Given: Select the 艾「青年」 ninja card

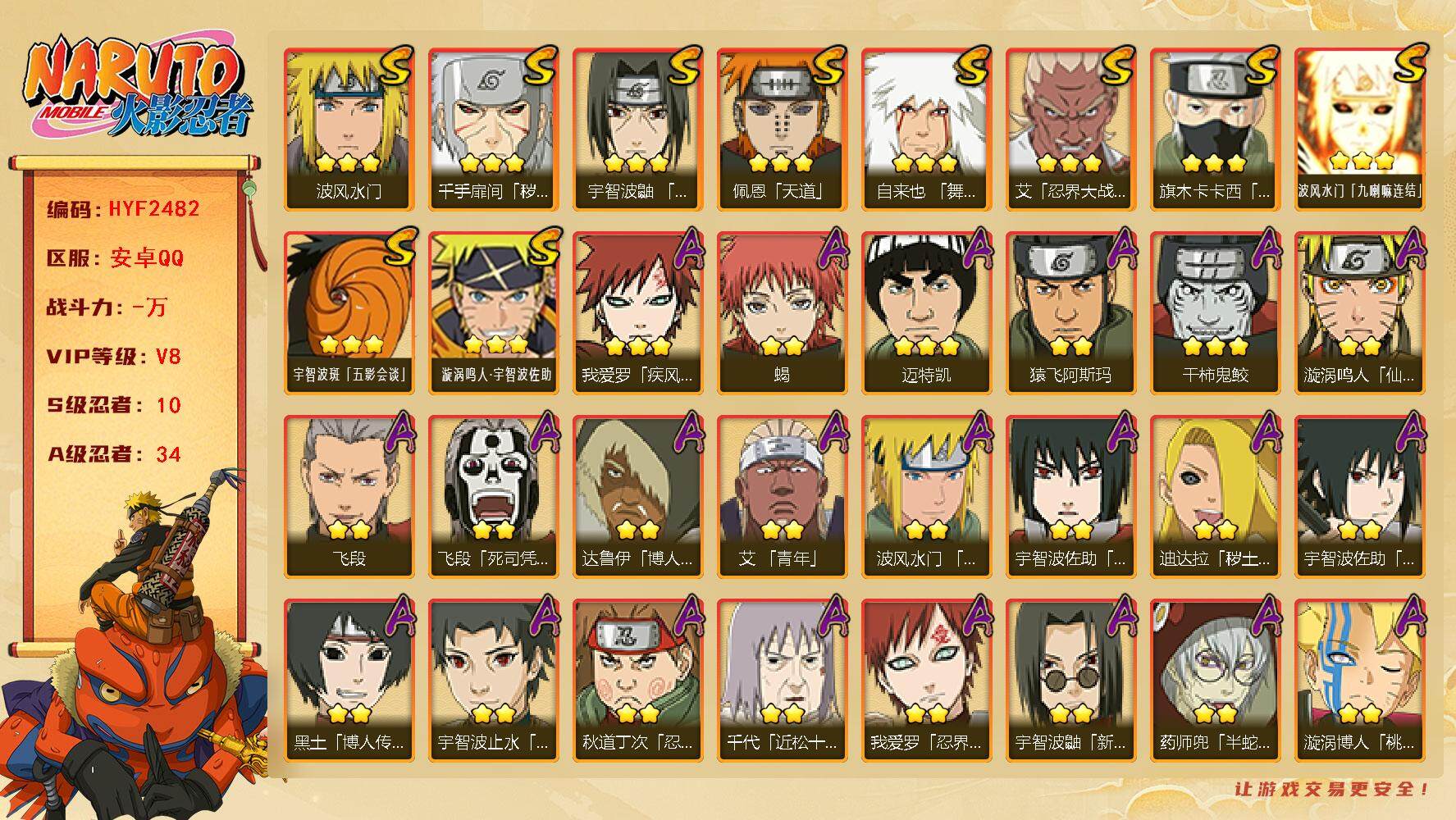Looking at the screenshot, I should 782,497.
